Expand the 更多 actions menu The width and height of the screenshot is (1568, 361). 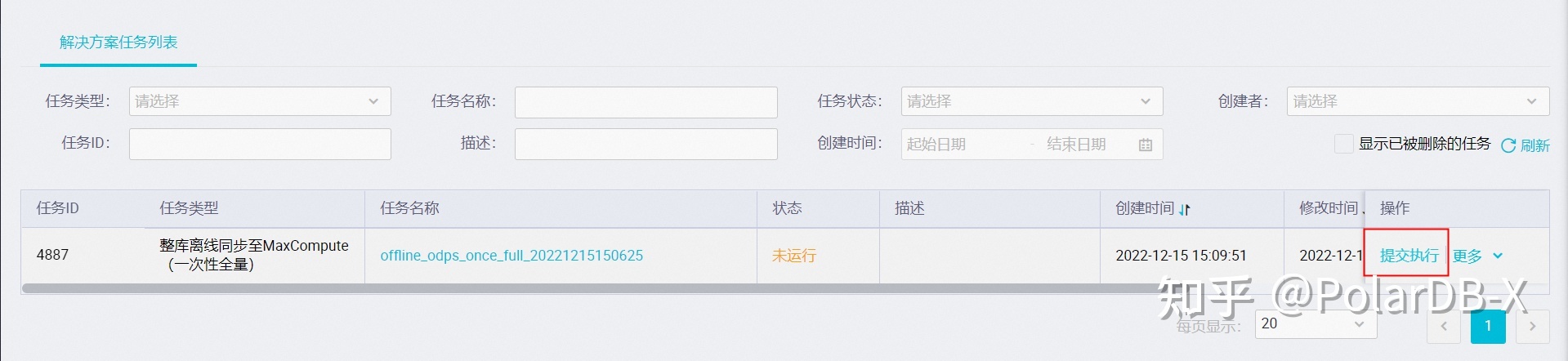[1477, 256]
